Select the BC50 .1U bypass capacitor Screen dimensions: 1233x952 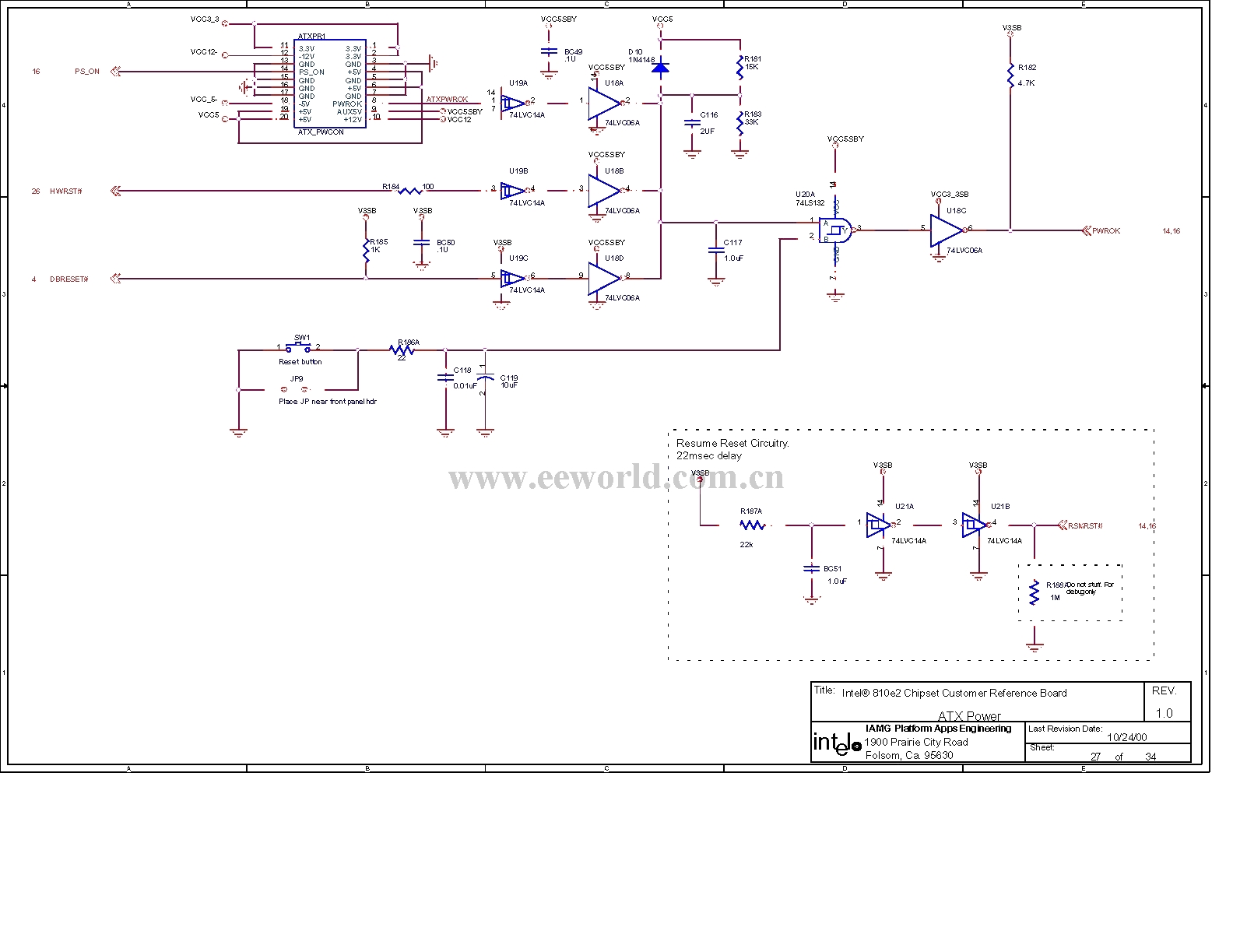[422, 242]
